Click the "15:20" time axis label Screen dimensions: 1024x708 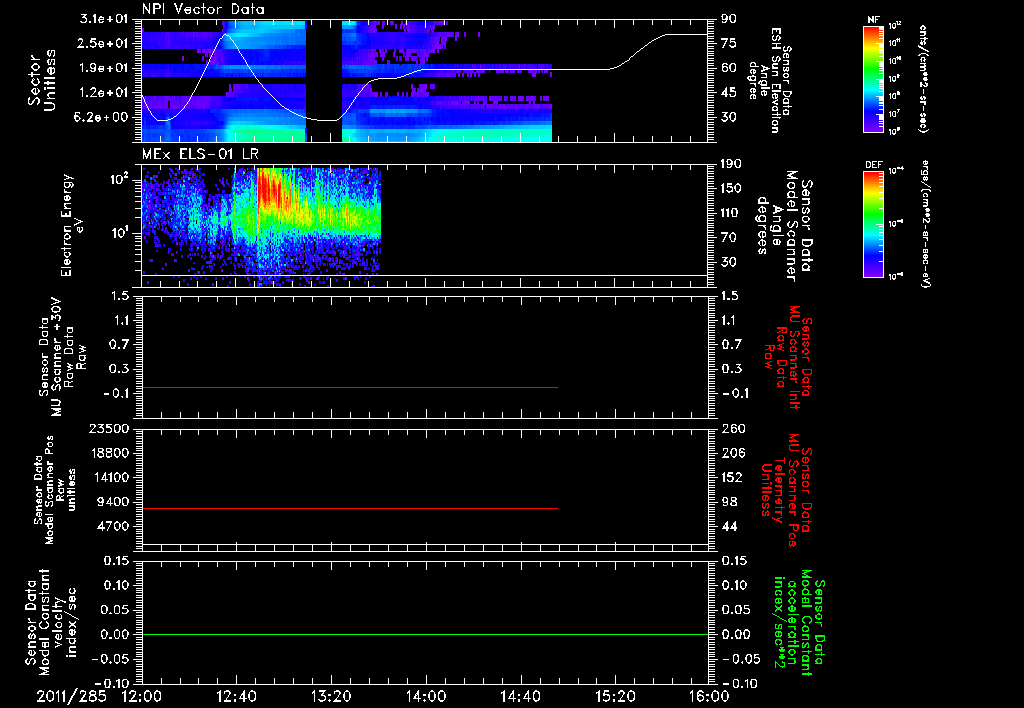615,696
